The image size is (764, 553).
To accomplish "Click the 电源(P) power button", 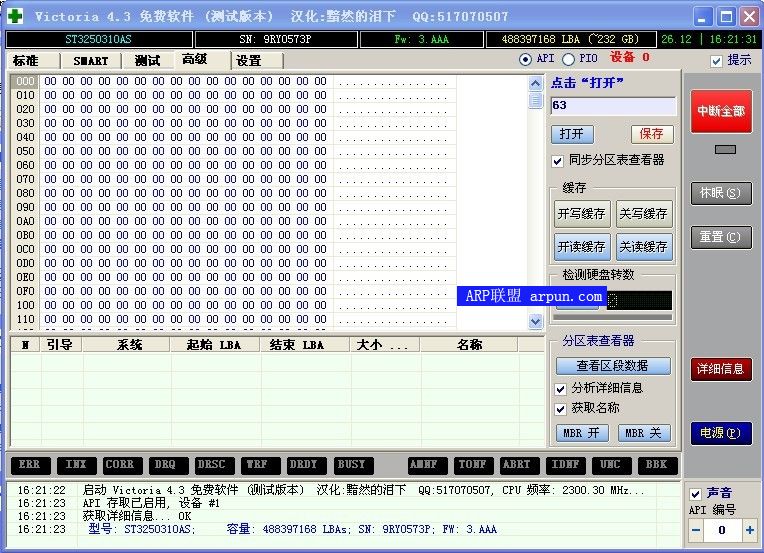I will click(x=721, y=433).
